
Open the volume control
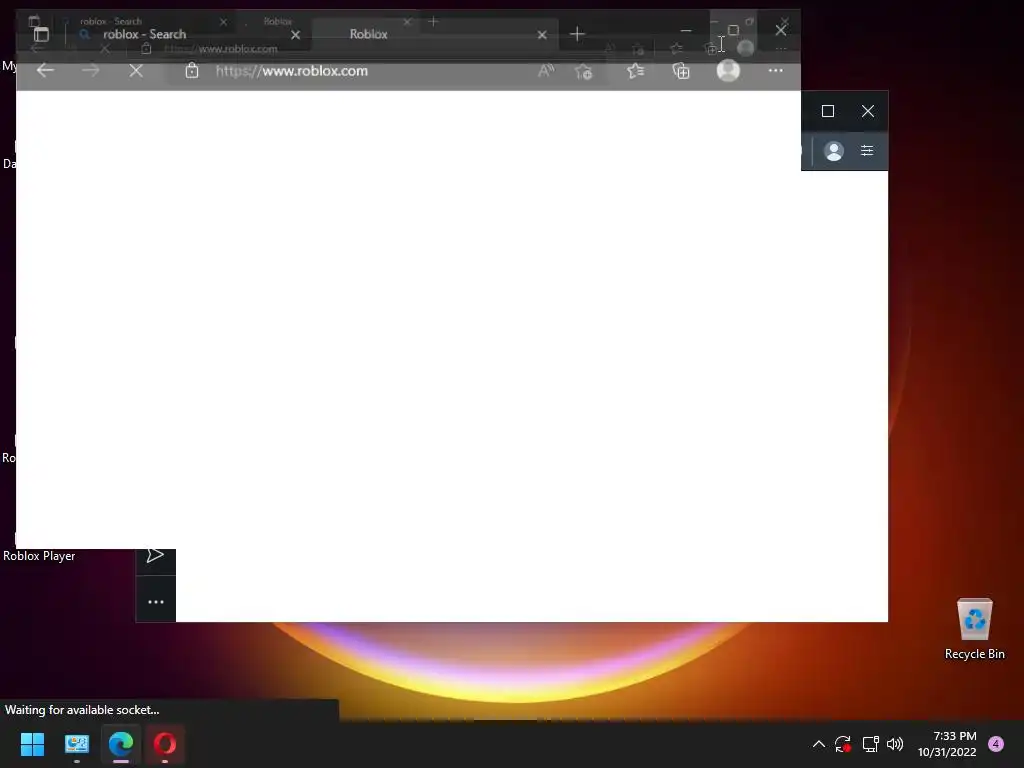[x=895, y=744]
